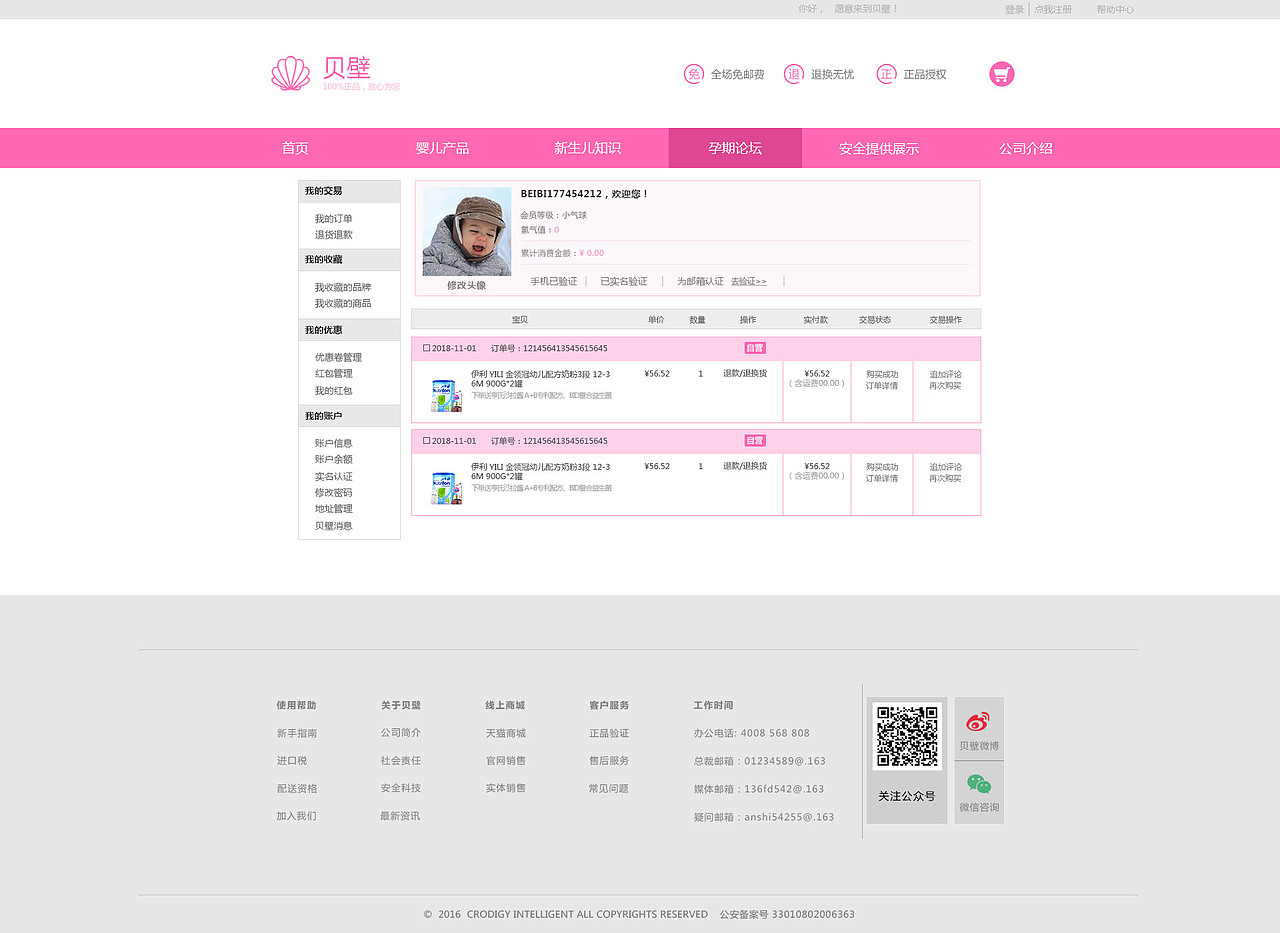This screenshot has width=1280, height=933.
Task: Click 退款/退换货 in first order
Action: (745, 374)
